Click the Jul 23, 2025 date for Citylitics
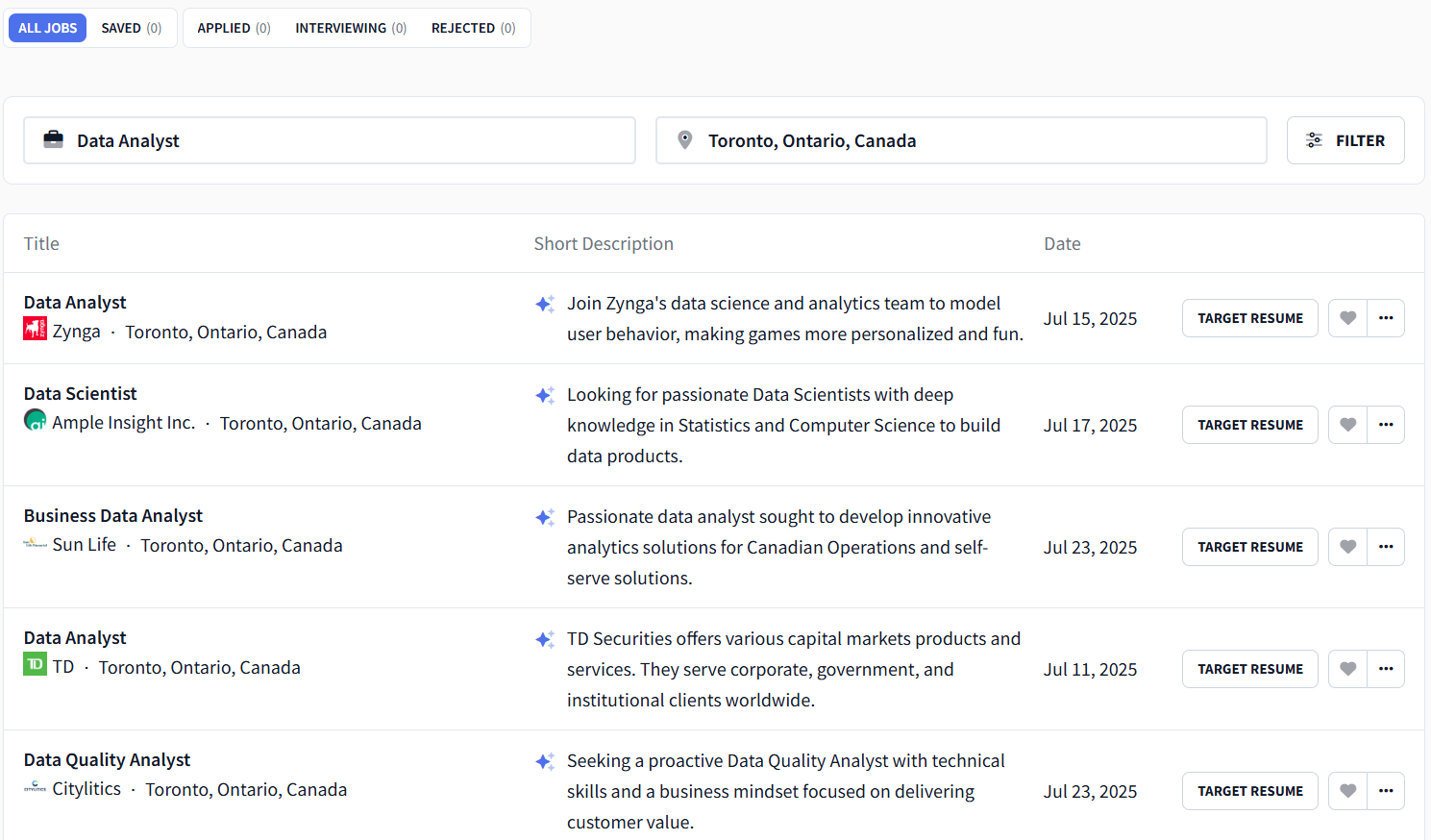Viewport: 1431px width, 840px height. [1090, 792]
